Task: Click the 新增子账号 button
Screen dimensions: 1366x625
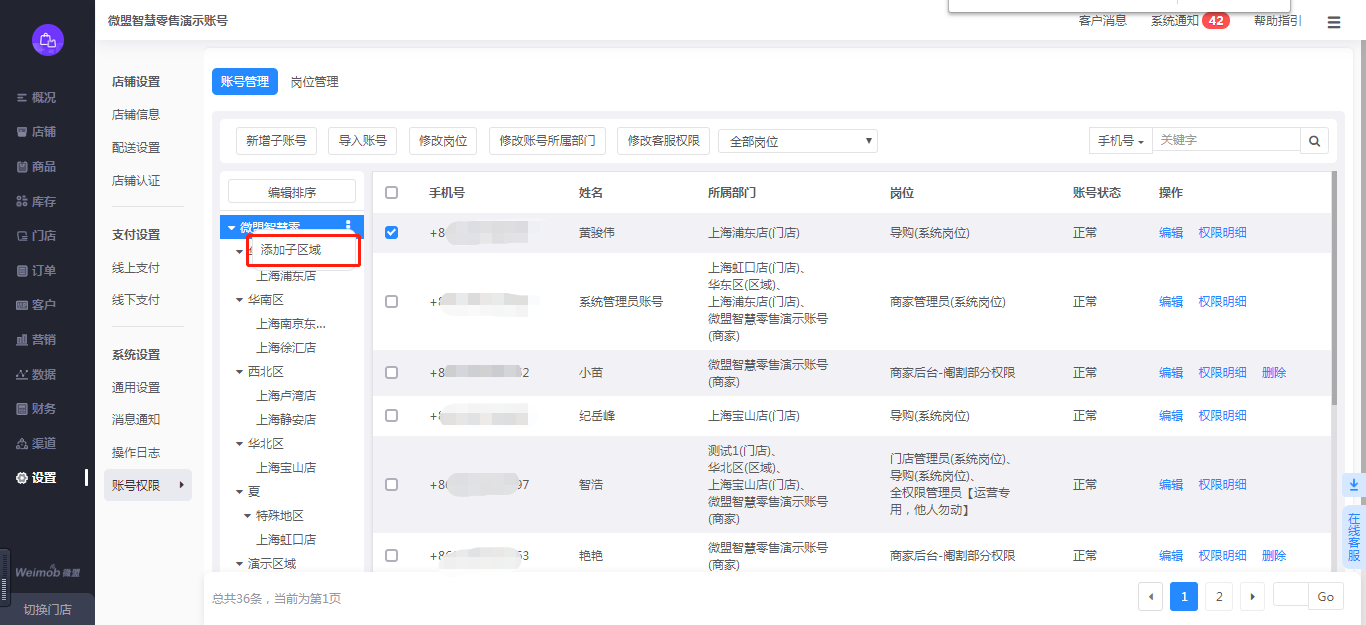Action: click(276, 141)
